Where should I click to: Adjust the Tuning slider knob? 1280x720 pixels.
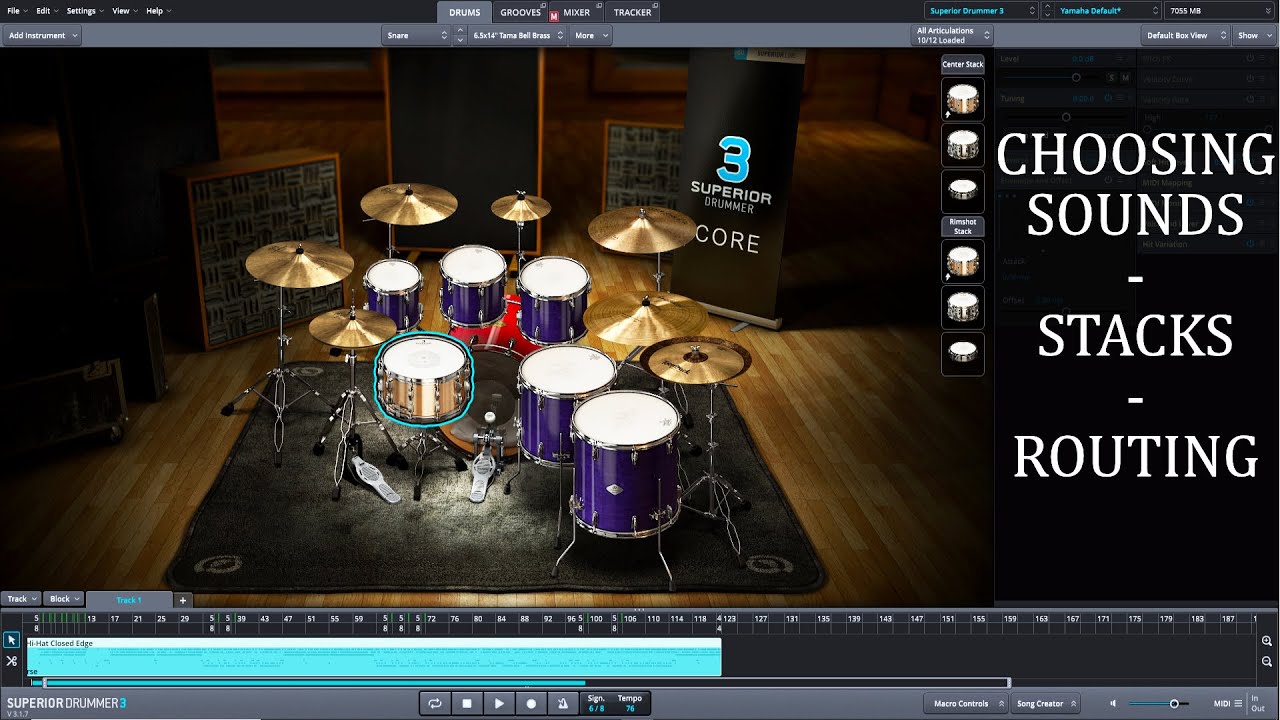coord(1066,117)
